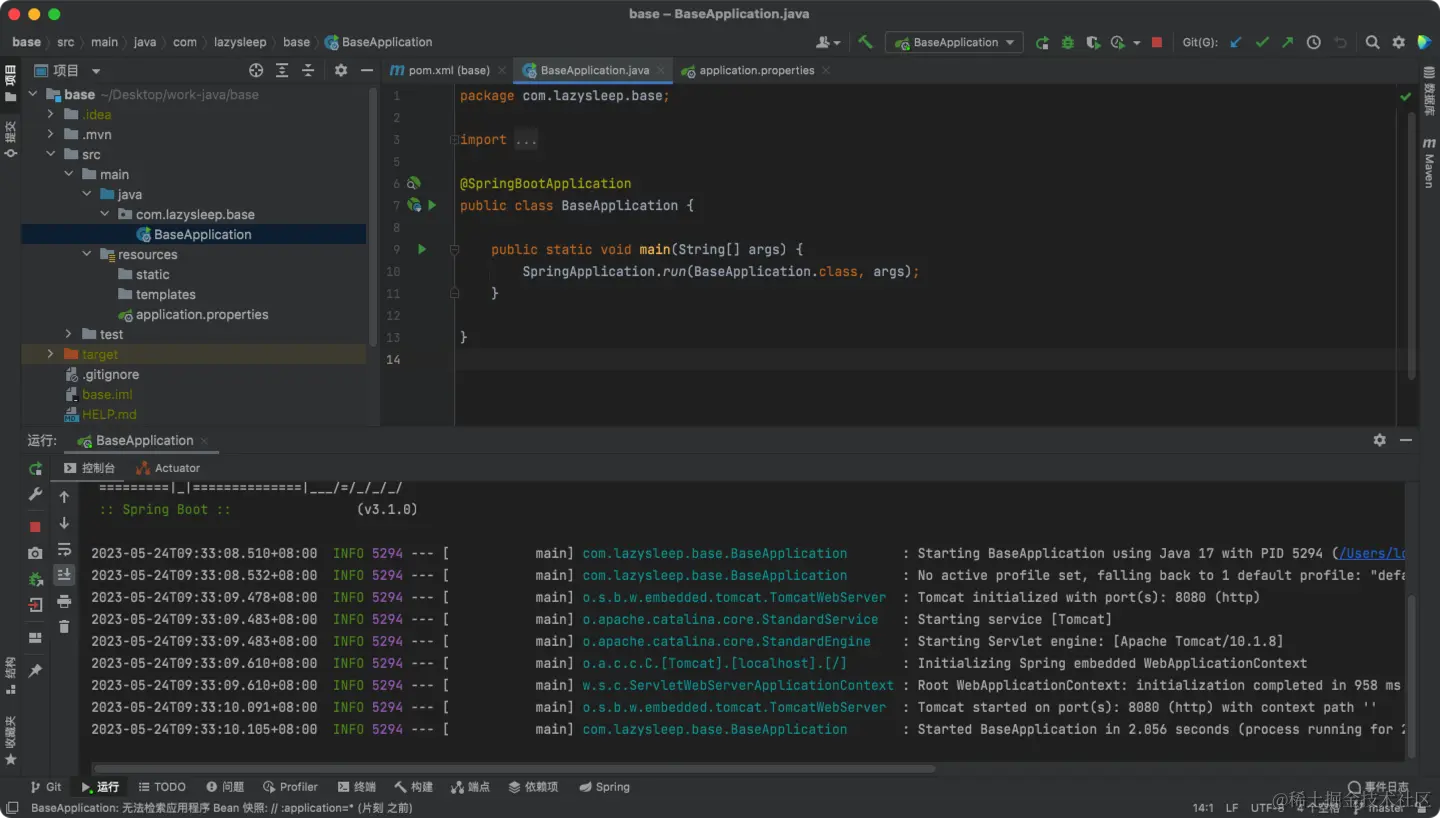Stop the app using the top toolbar stop icon
This screenshot has width=1440, height=818.
pos(1157,43)
